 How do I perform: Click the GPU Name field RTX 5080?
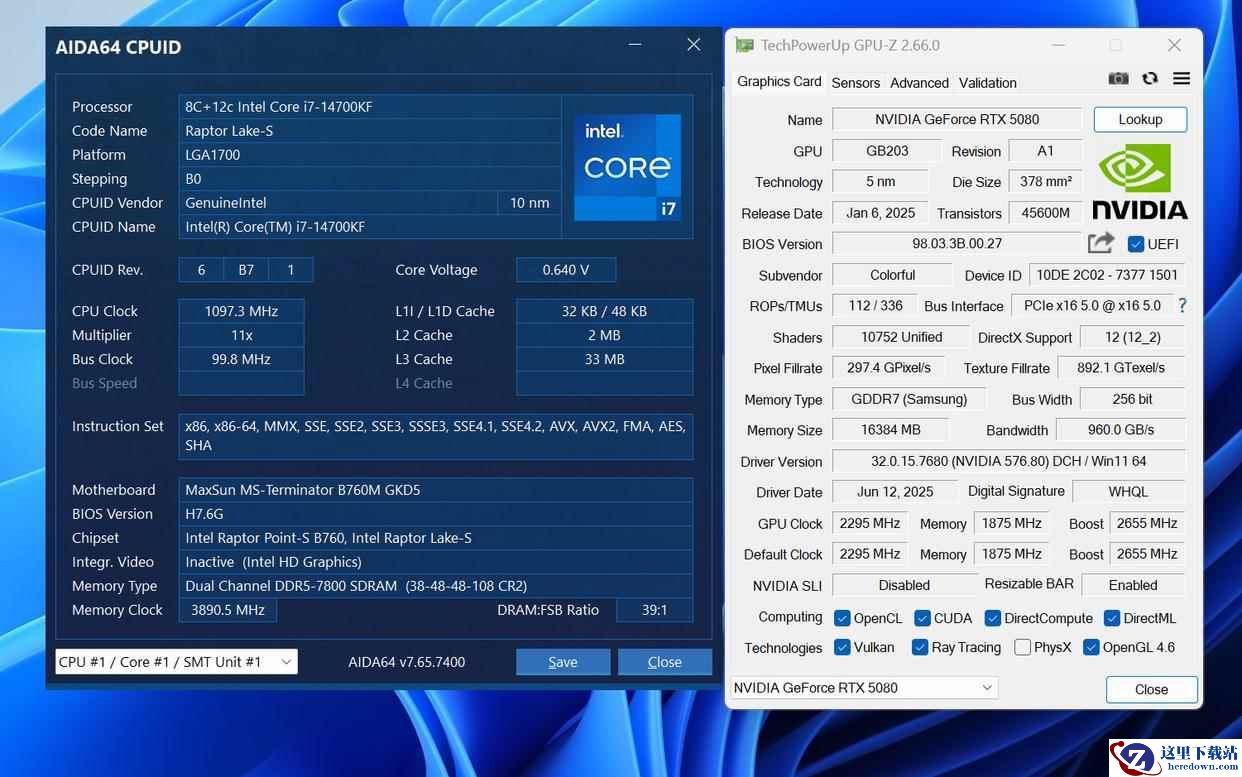click(957, 119)
